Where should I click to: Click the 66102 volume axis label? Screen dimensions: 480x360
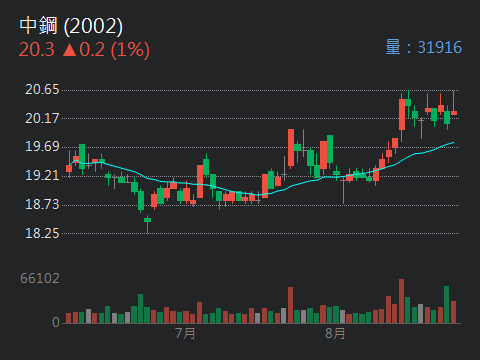coord(40,278)
